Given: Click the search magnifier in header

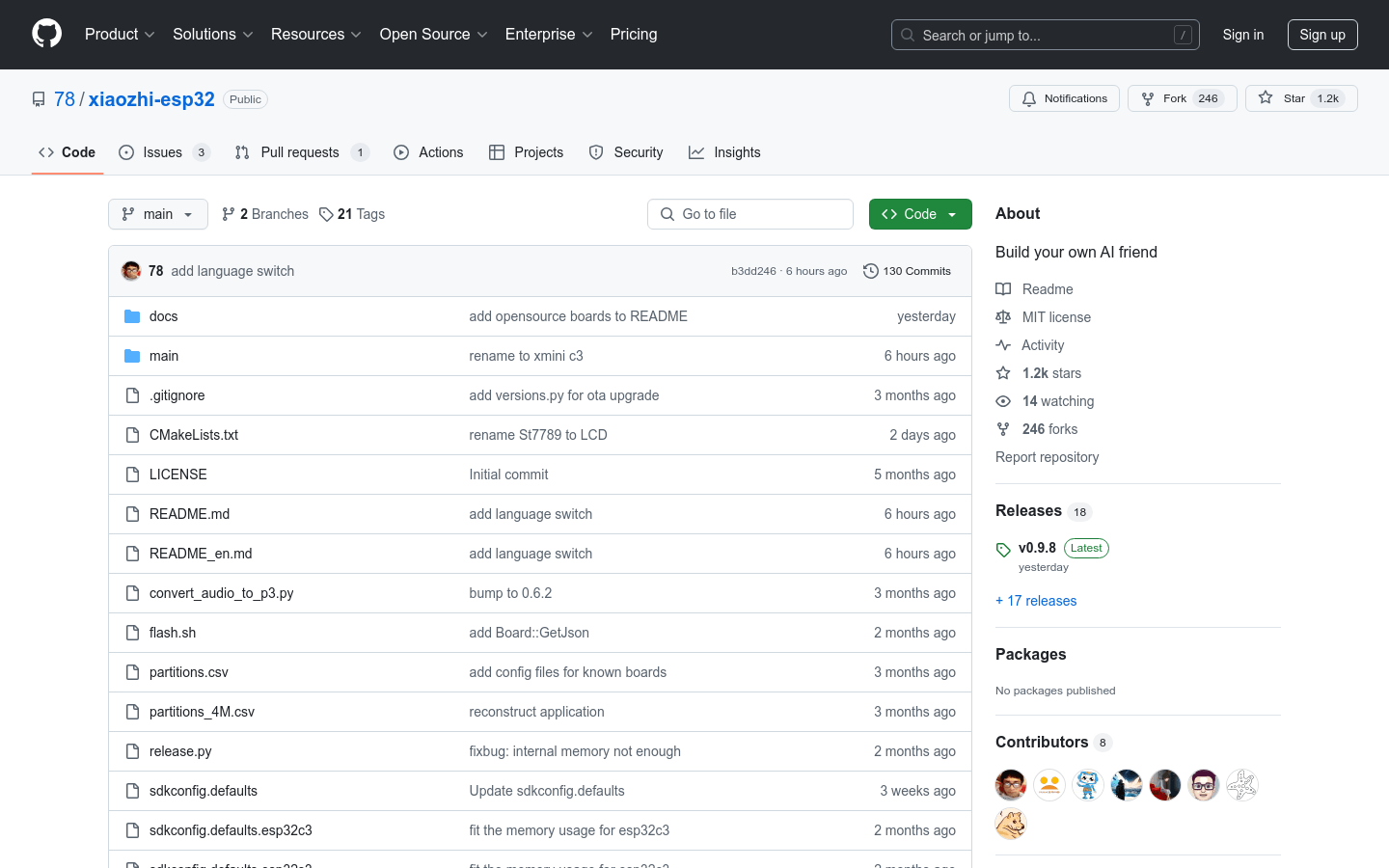Looking at the screenshot, I should pyautogui.click(x=908, y=35).
